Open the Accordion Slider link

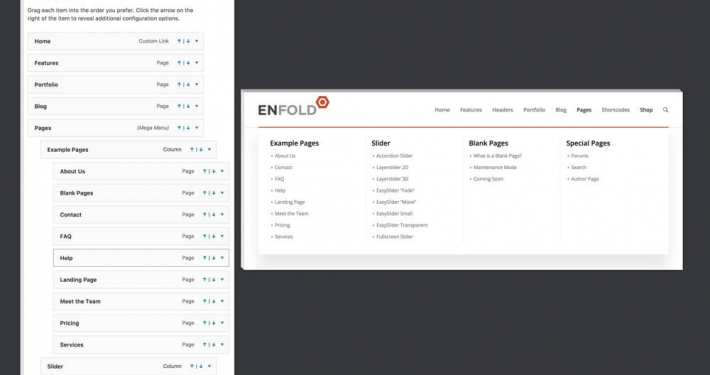(394, 156)
